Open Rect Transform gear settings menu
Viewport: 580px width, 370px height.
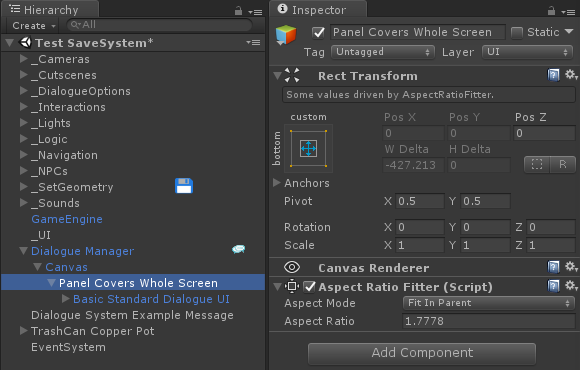pyautogui.click(x=571, y=75)
